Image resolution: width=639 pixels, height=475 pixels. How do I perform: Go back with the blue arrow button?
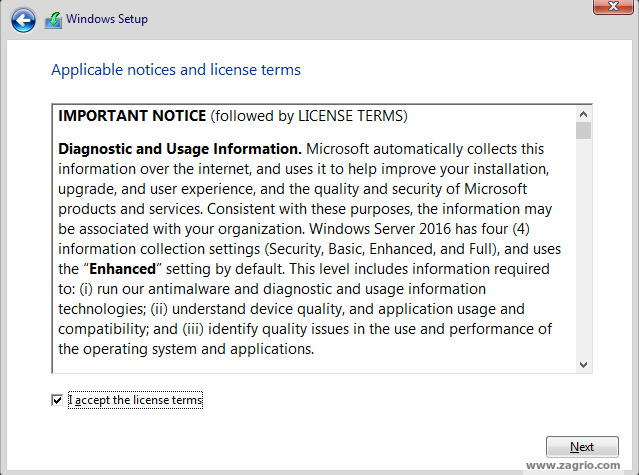[23, 20]
